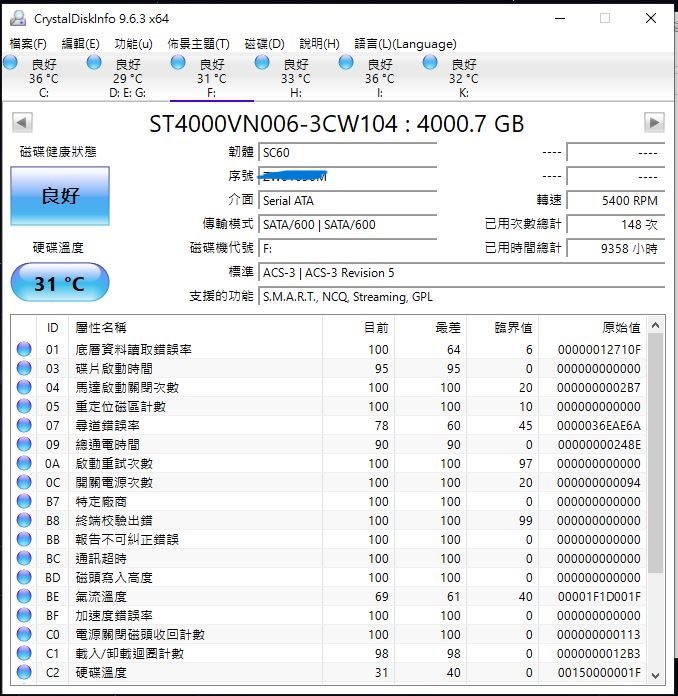Select the H: drive tab
Image resolution: width=678 pixels, height=696 pixels.
click(296, 77)
